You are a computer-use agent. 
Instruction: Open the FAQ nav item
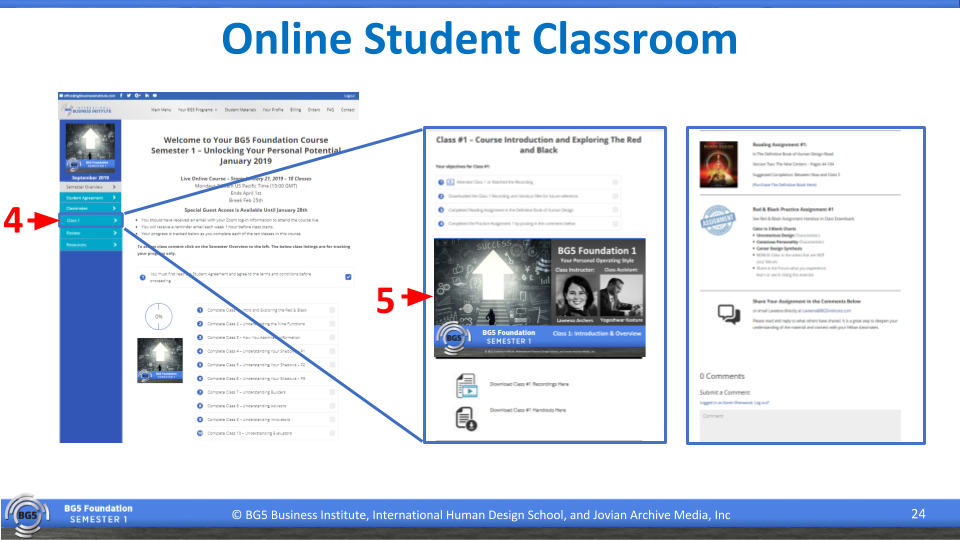(331, 110)
